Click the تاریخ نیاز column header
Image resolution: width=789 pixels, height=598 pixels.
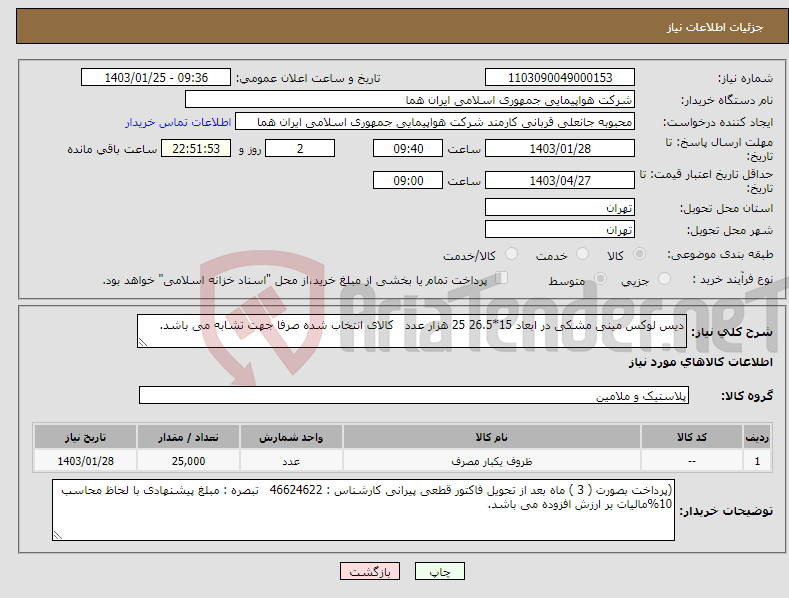[86, 437]
